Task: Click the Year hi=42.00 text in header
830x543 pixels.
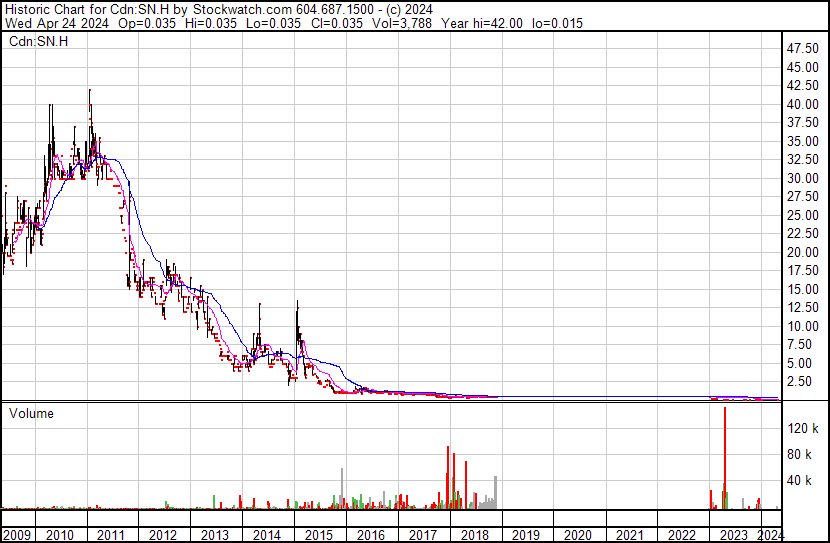Action: coord(482,23)
